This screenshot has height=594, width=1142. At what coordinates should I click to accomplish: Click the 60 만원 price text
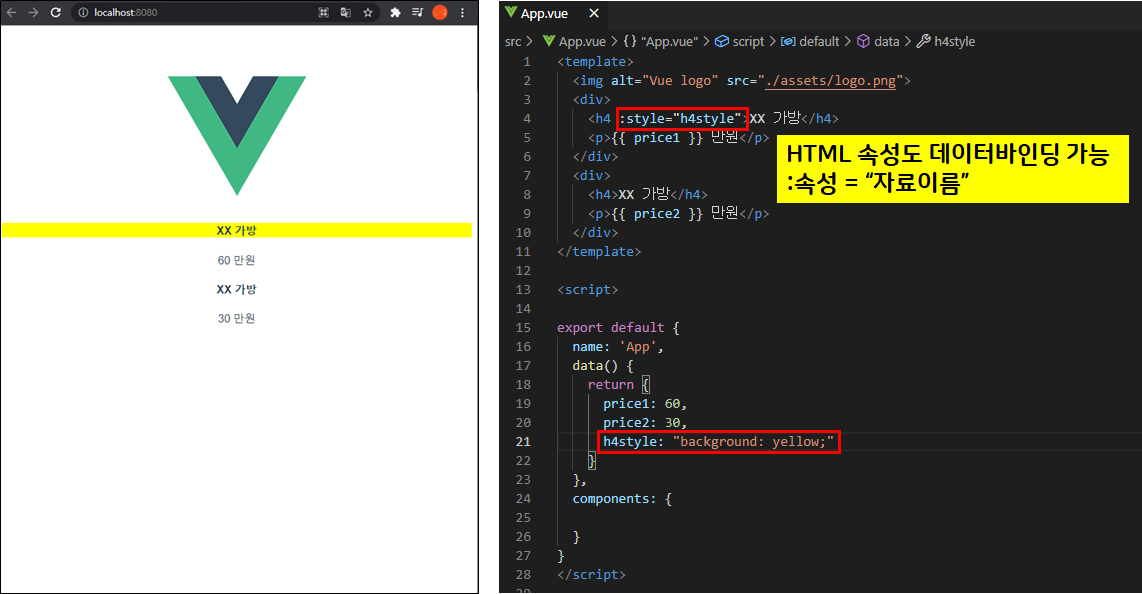[236, 260]
